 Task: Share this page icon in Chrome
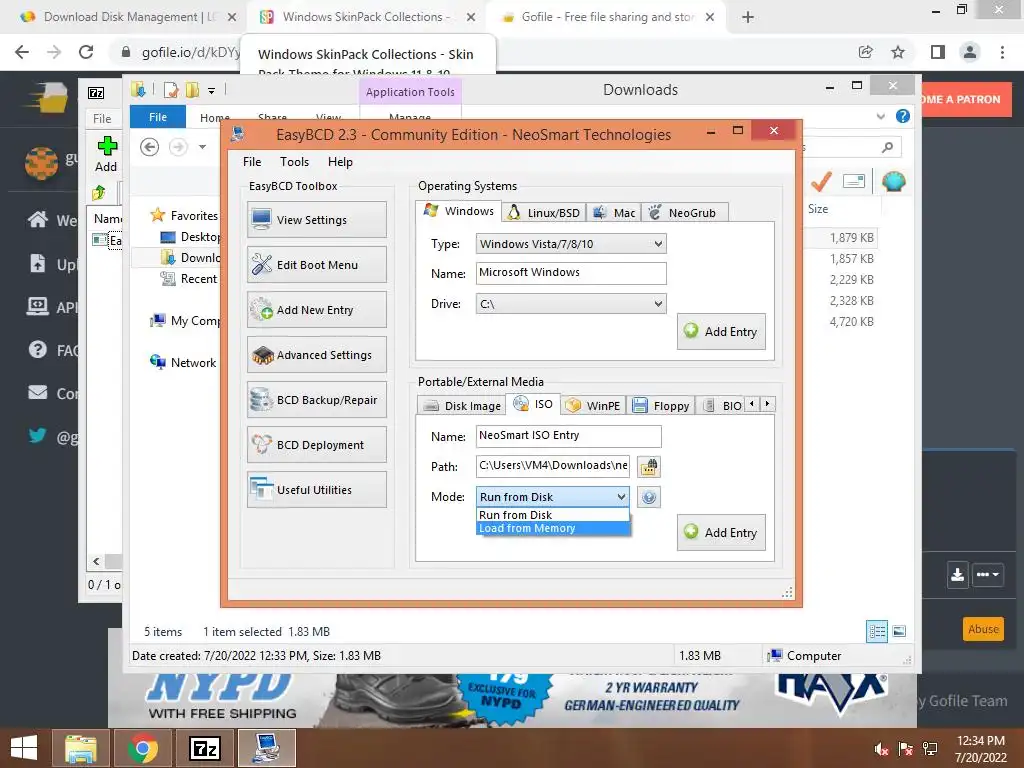866,52
